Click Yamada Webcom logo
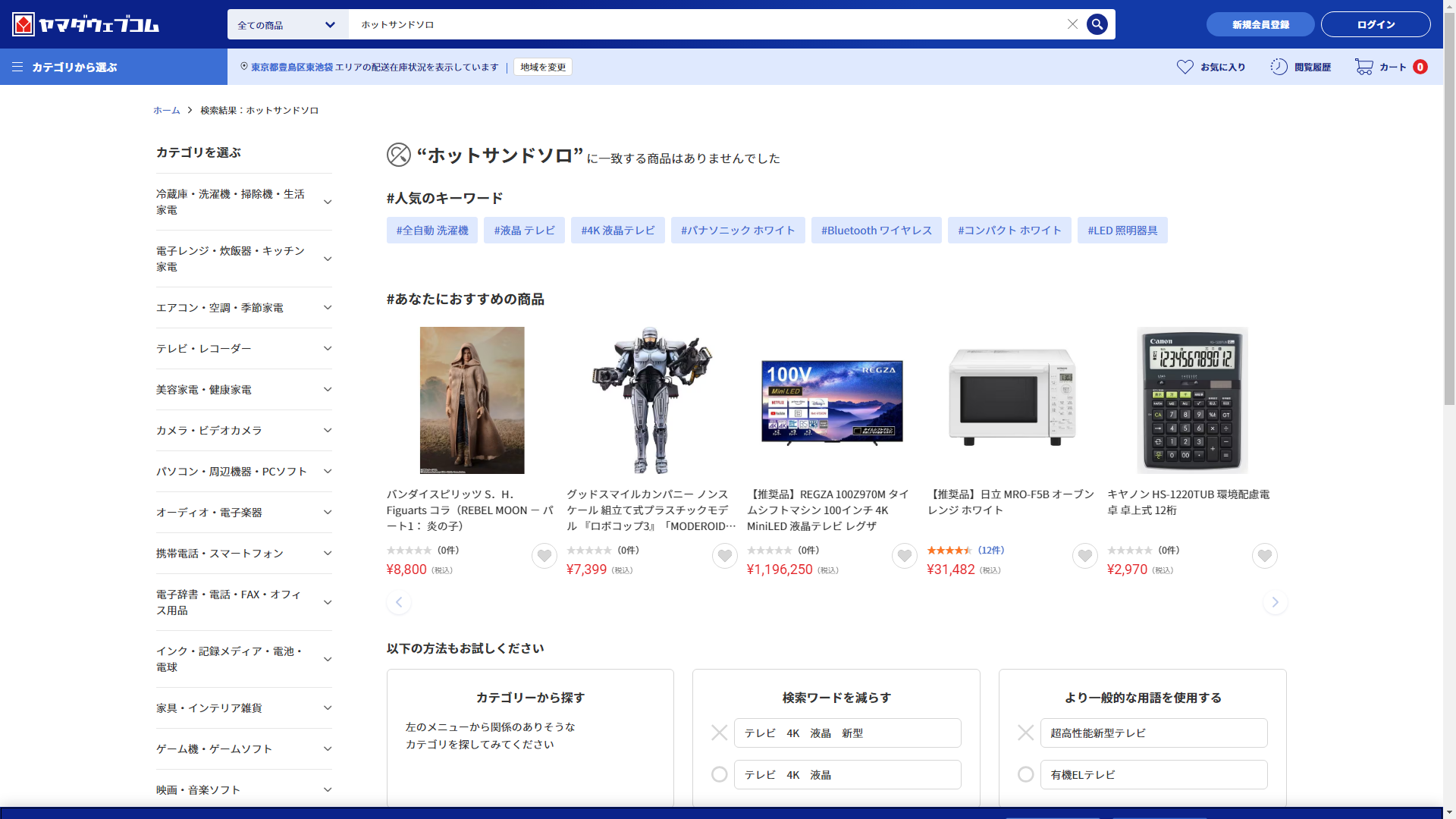Image resolution: width=1456 pixels, height=819 pixels. [x=86, y=24]
